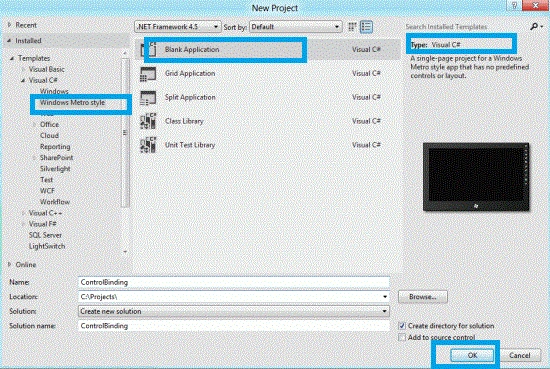Cancel the New Project dialog
The height and width of the screenshot is (369, 550).
tap(519, 355)
